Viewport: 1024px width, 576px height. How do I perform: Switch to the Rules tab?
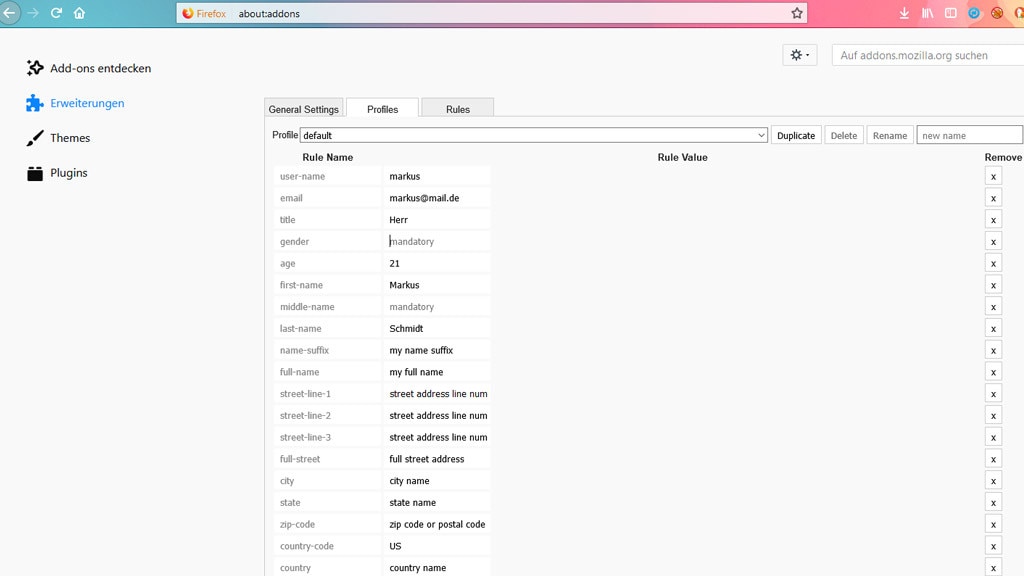(x=458, y=109)
